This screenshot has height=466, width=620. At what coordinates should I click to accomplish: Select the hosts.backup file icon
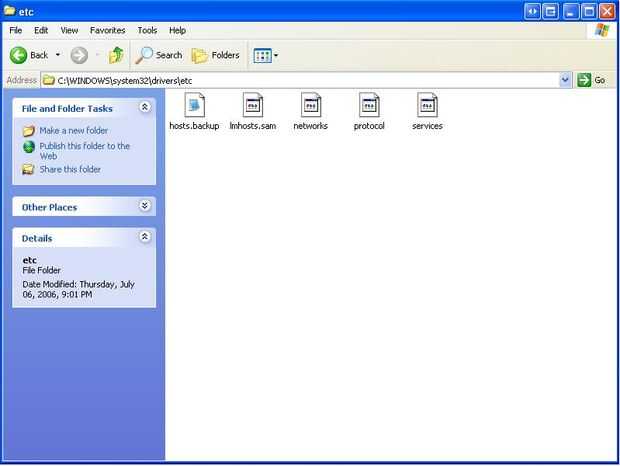[194, 105]
